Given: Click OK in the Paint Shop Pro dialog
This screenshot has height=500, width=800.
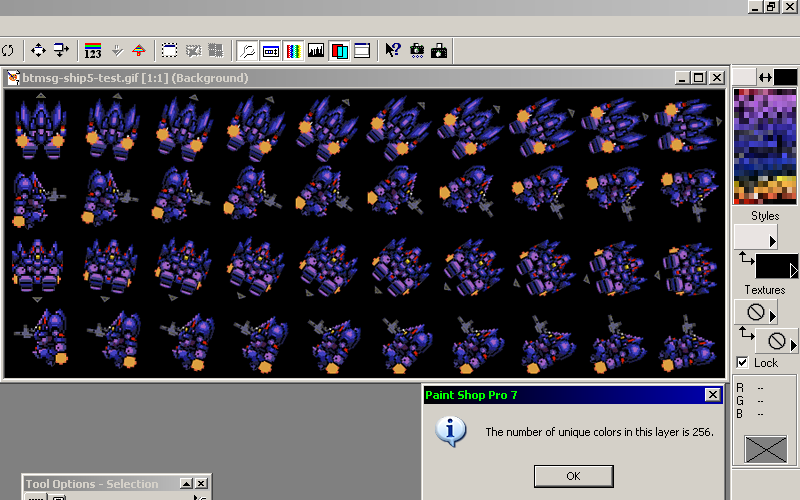Looking at the screenshot, I should [573, 476].
